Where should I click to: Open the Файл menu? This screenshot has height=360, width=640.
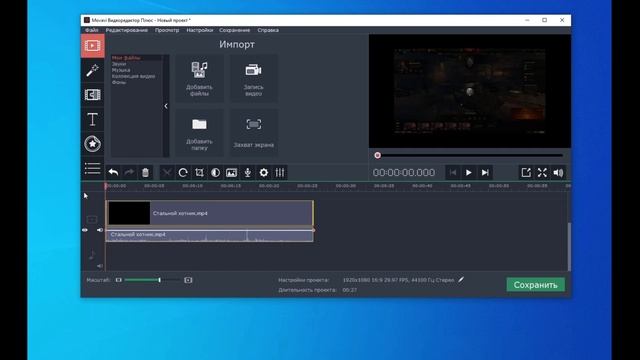pos(92,30)
